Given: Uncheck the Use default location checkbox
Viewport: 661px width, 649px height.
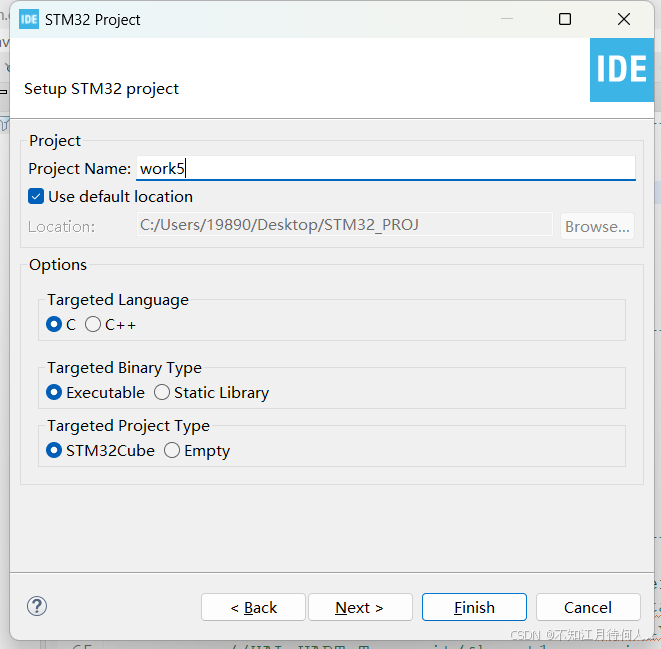Looking at the screenshot, I should point(36,196).
